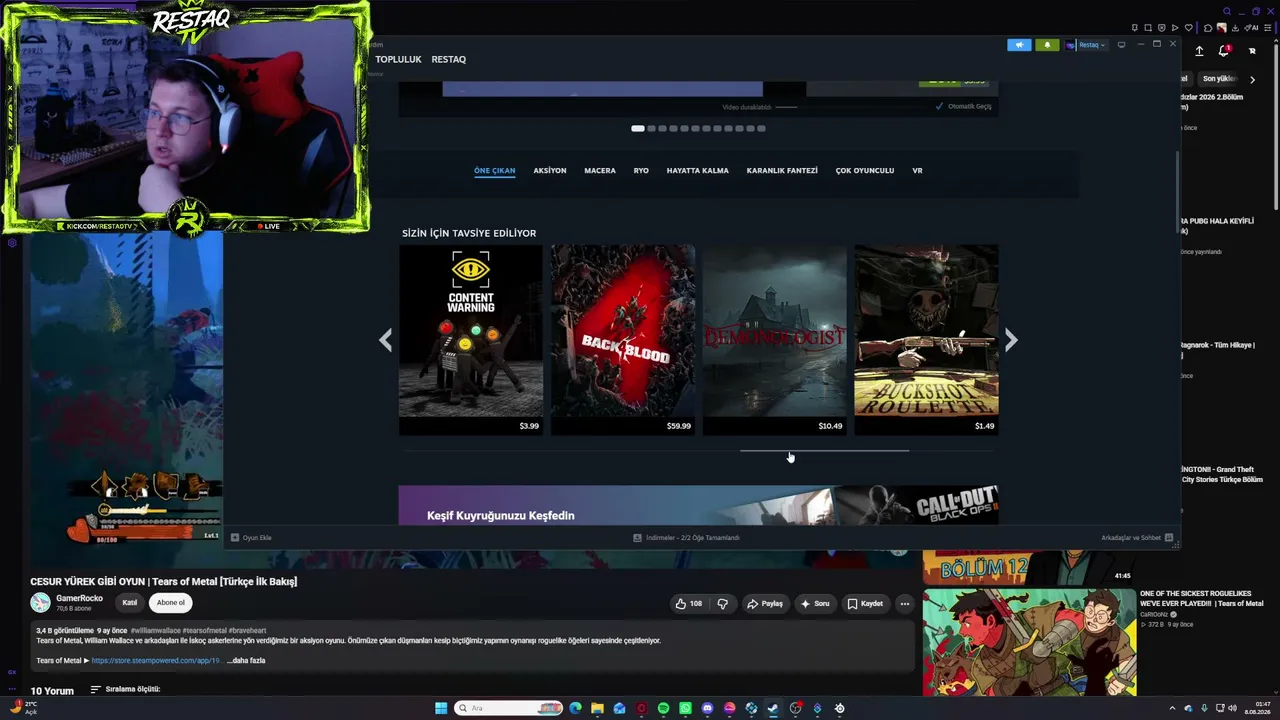Select the VR category tab
Viewport: 1280px width, 720px height.
(x=917, y=171)
